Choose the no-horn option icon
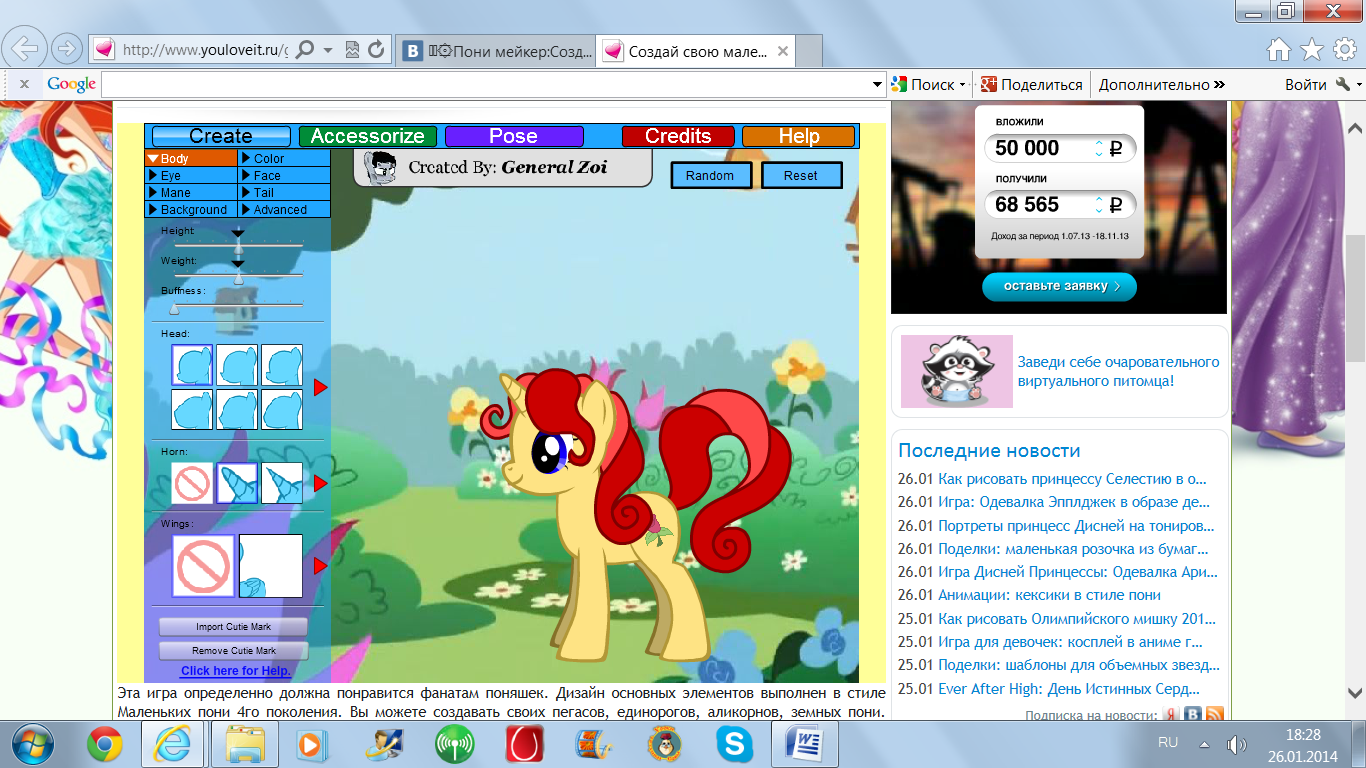This screenshot has height=768, width=1366. click(191, 483)
